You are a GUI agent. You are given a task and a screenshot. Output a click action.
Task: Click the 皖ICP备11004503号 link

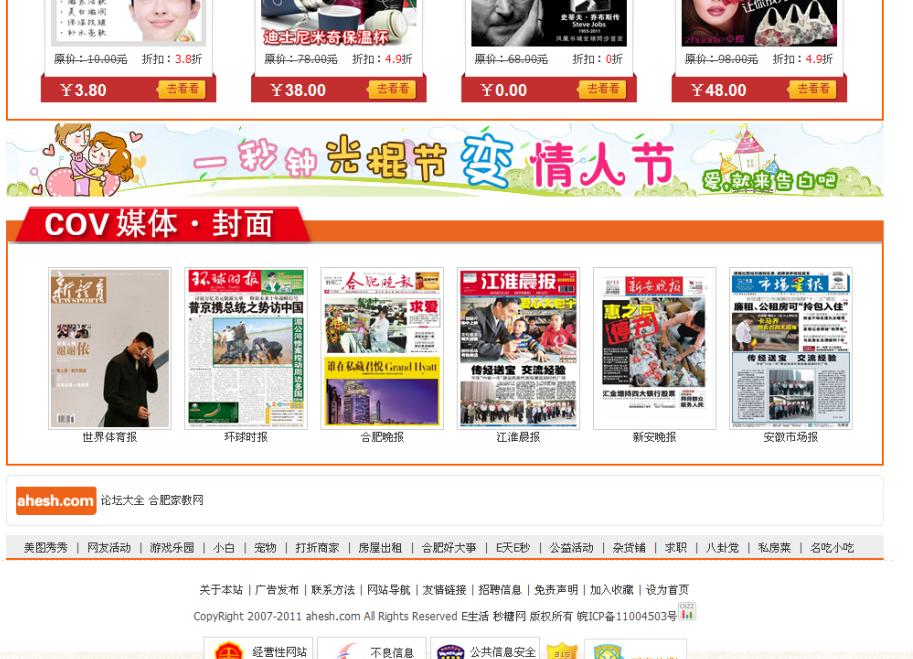tap(627, 617)
